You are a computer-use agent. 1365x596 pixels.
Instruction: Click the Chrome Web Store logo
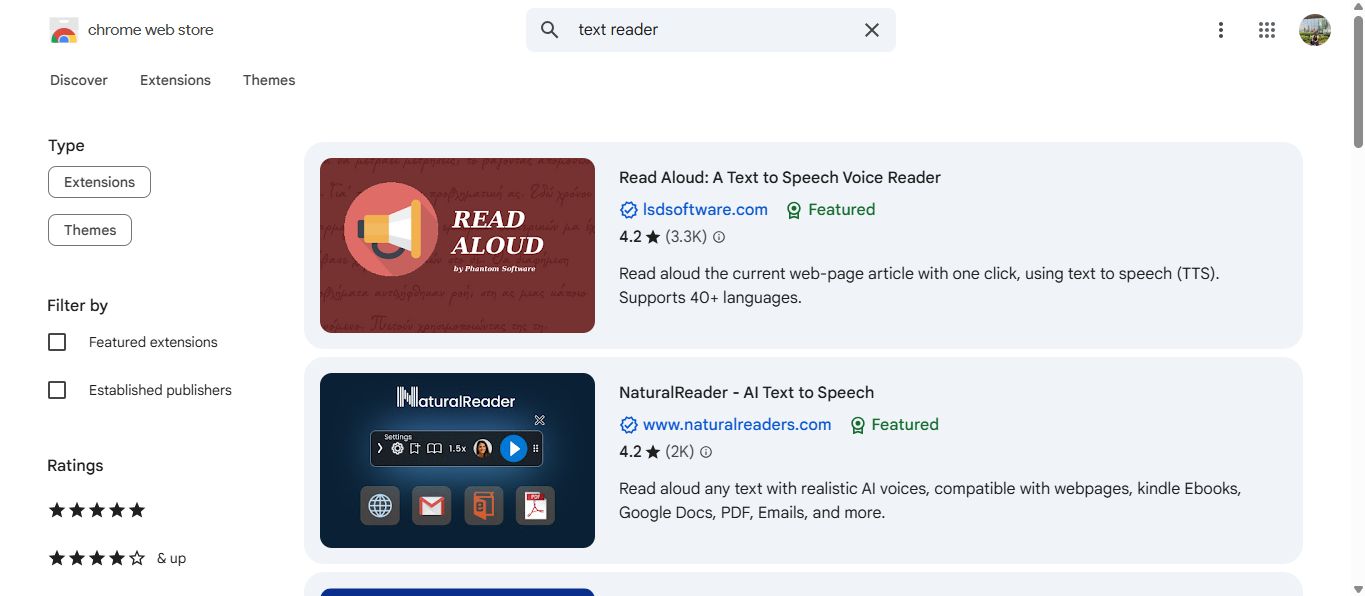tap(64, 30)
